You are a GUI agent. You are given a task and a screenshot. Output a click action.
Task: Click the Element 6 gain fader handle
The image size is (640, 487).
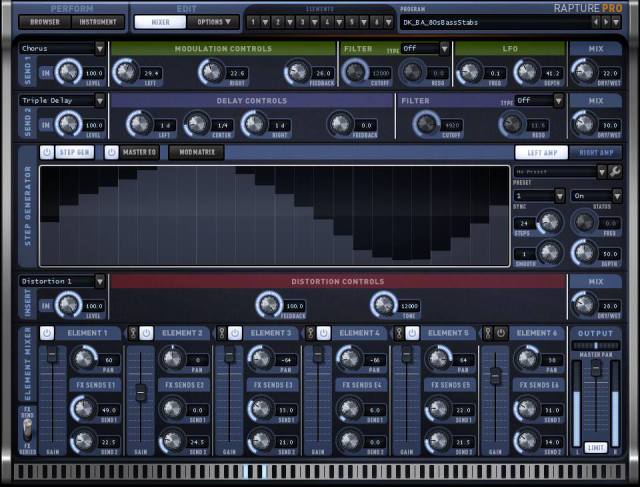(x=495, y=375)
